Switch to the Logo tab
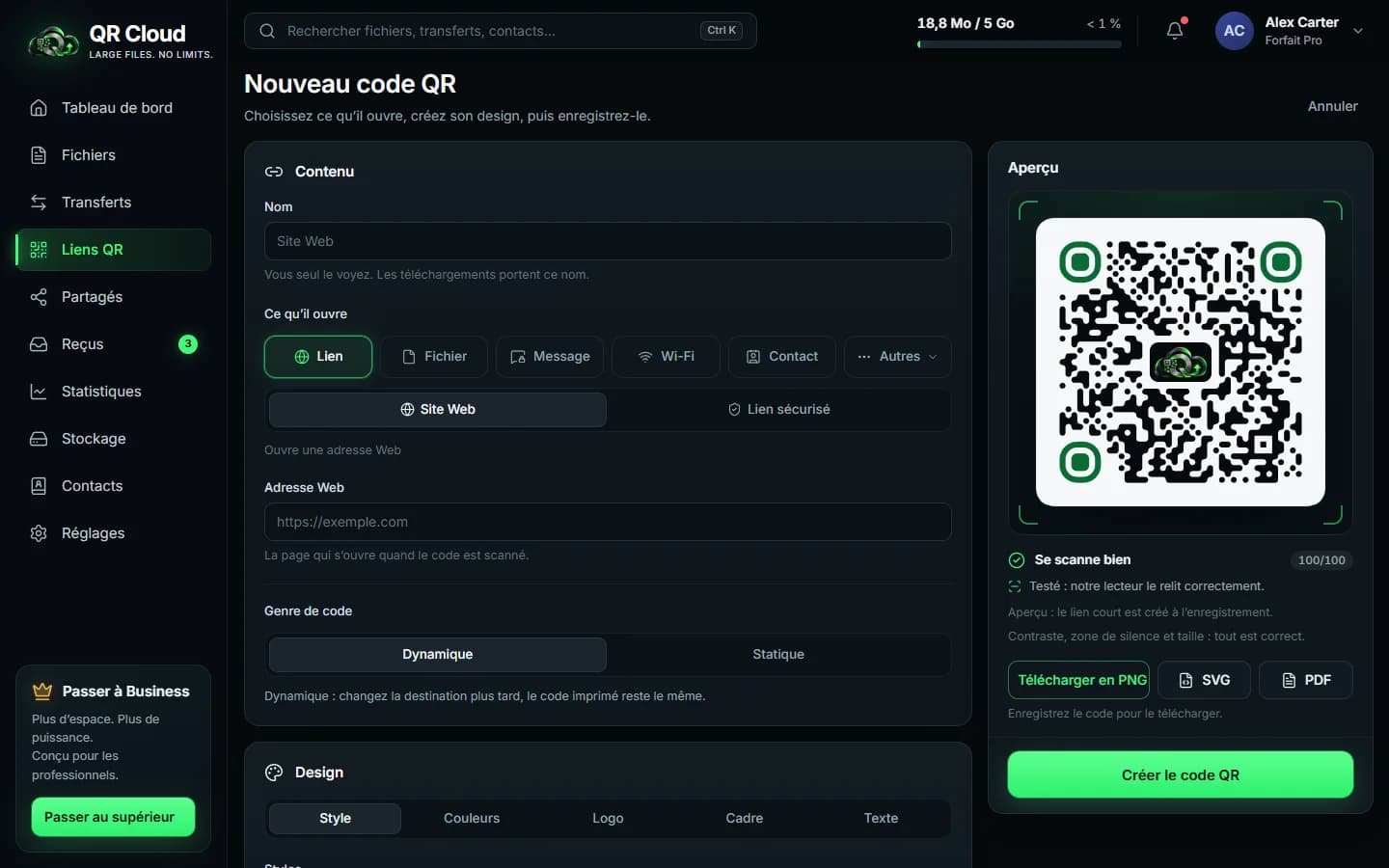This screenshot has height=868, width=1389. 608,818
